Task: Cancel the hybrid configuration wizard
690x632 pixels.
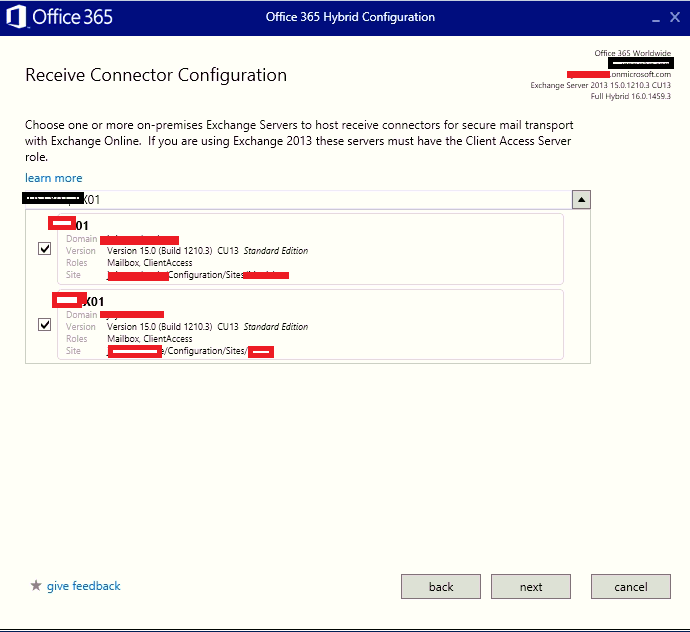Action: coord(631,586)
